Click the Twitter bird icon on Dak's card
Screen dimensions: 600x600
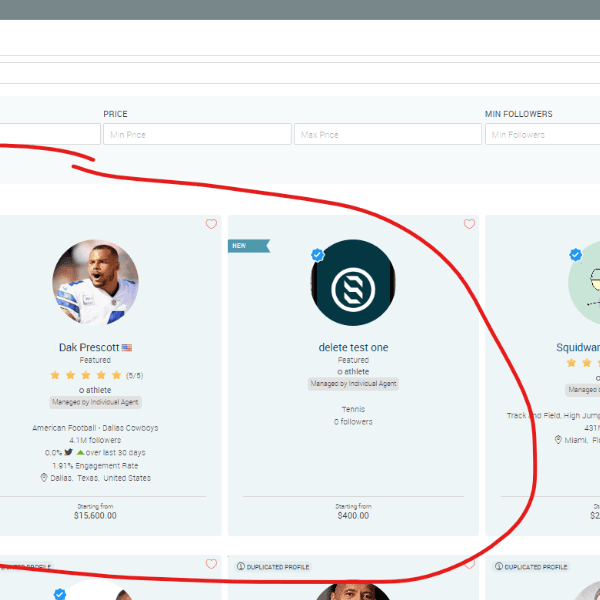click(69, 452)
